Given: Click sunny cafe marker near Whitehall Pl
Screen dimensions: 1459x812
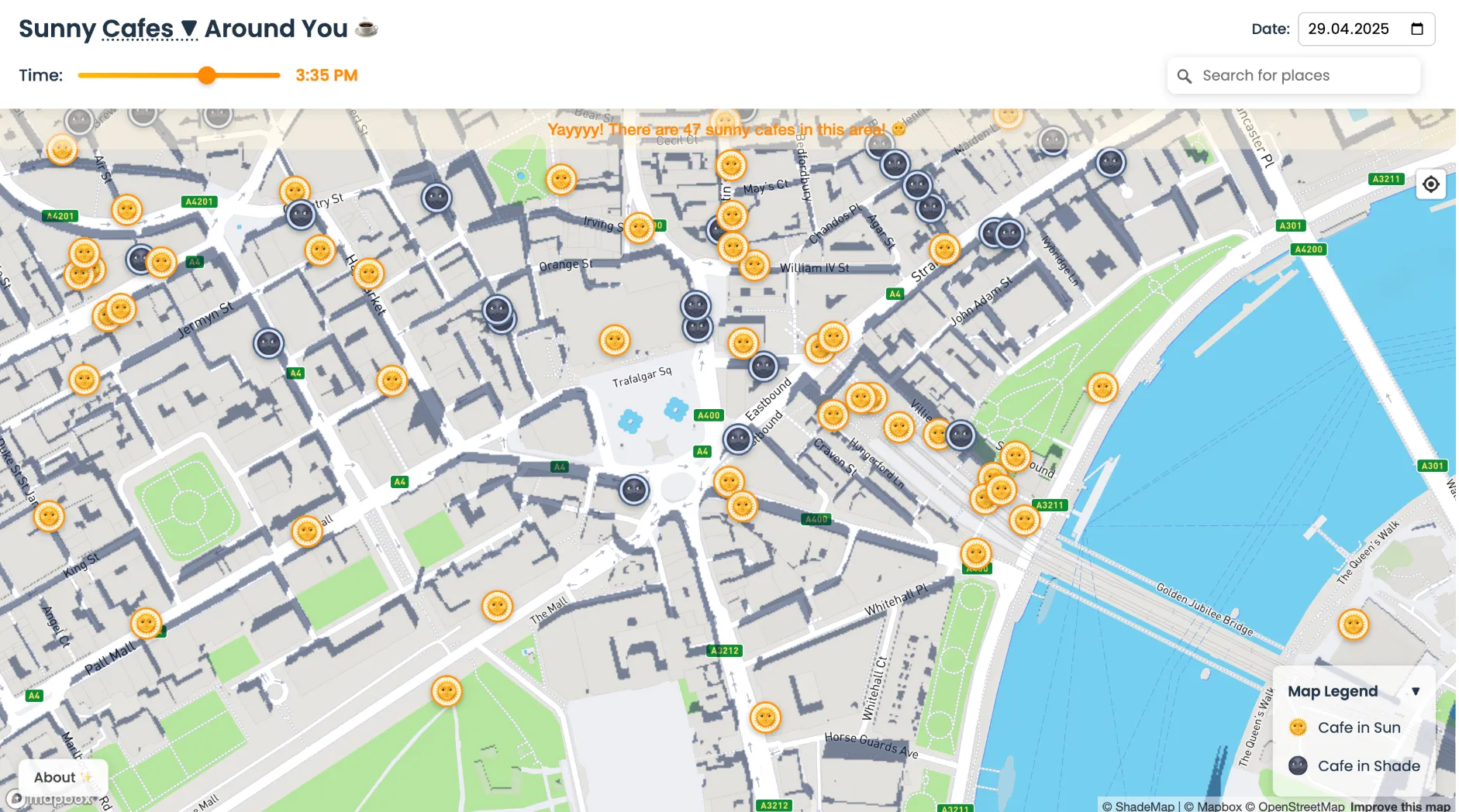Looking at the screenshot, I should (975, 554).
